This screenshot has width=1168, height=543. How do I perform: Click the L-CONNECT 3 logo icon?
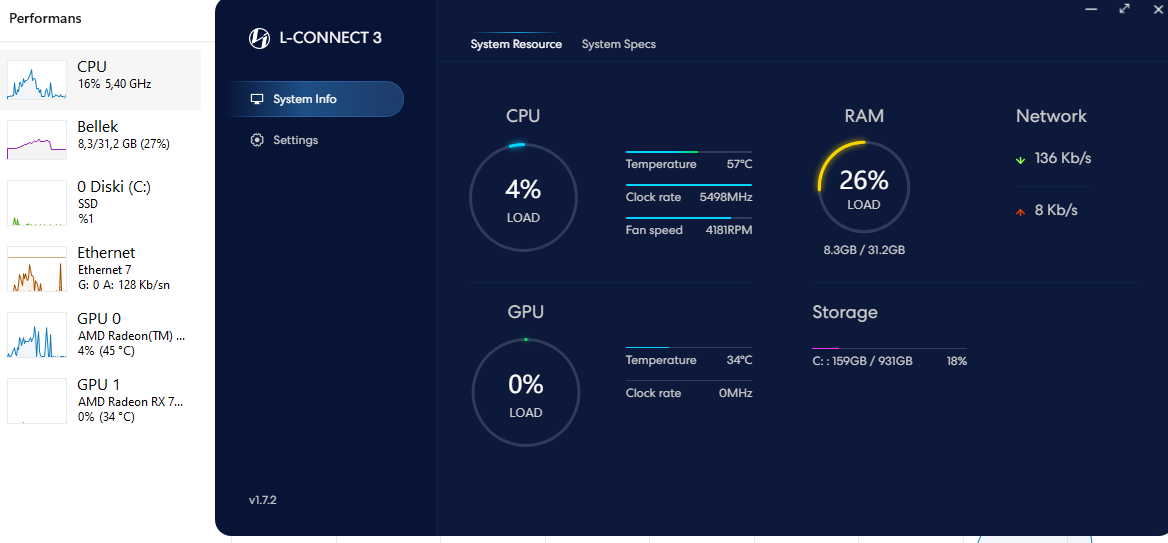258,38
